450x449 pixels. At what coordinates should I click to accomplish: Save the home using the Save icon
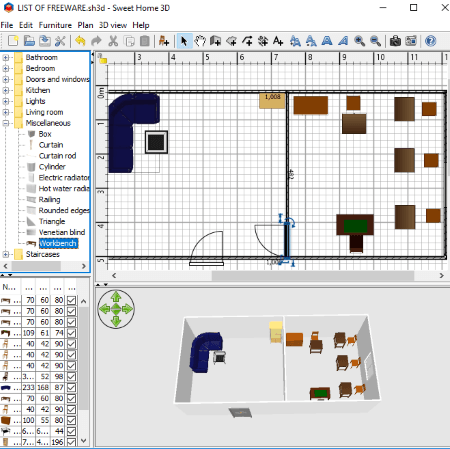(45, 41)
